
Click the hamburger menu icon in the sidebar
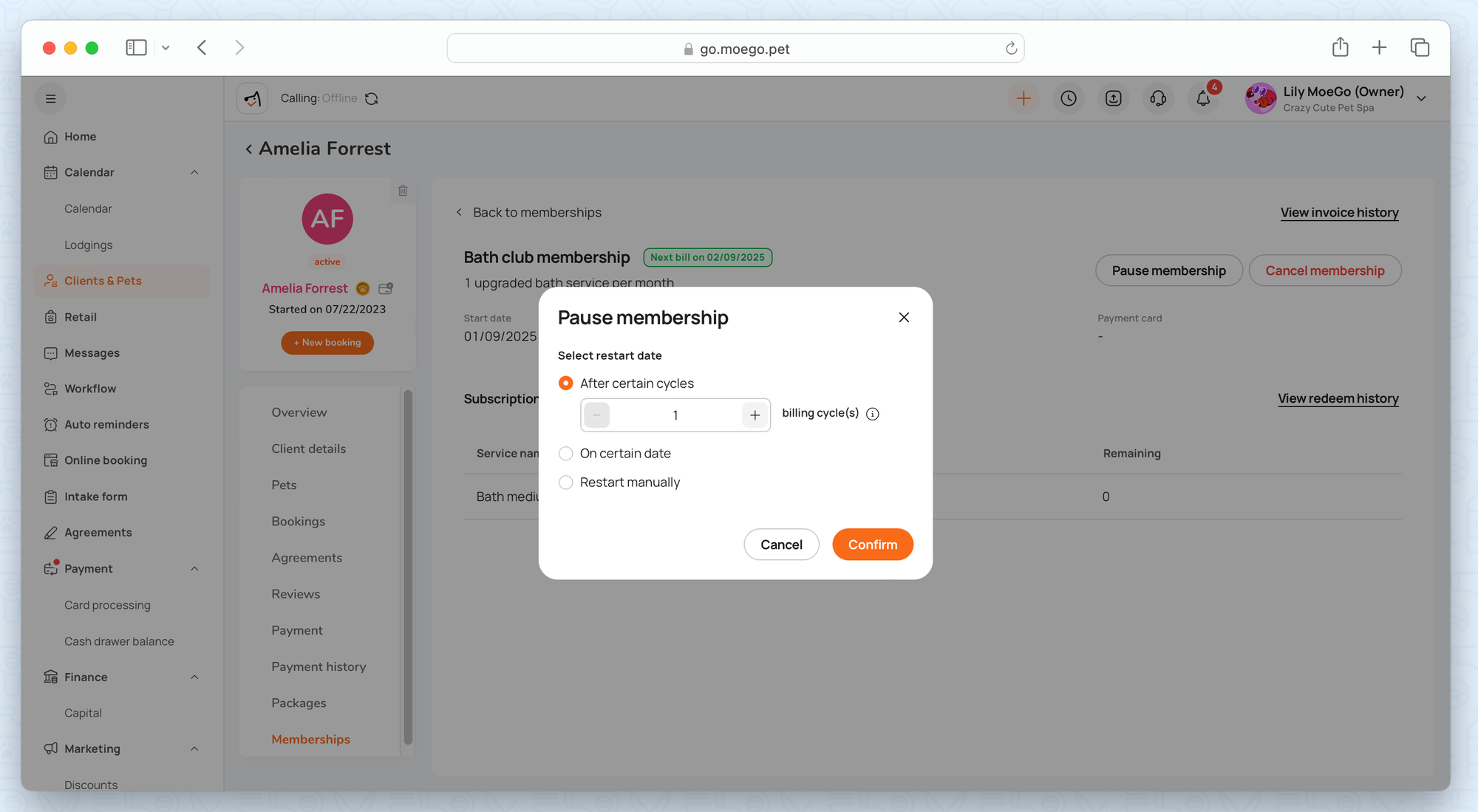point(50,98)
